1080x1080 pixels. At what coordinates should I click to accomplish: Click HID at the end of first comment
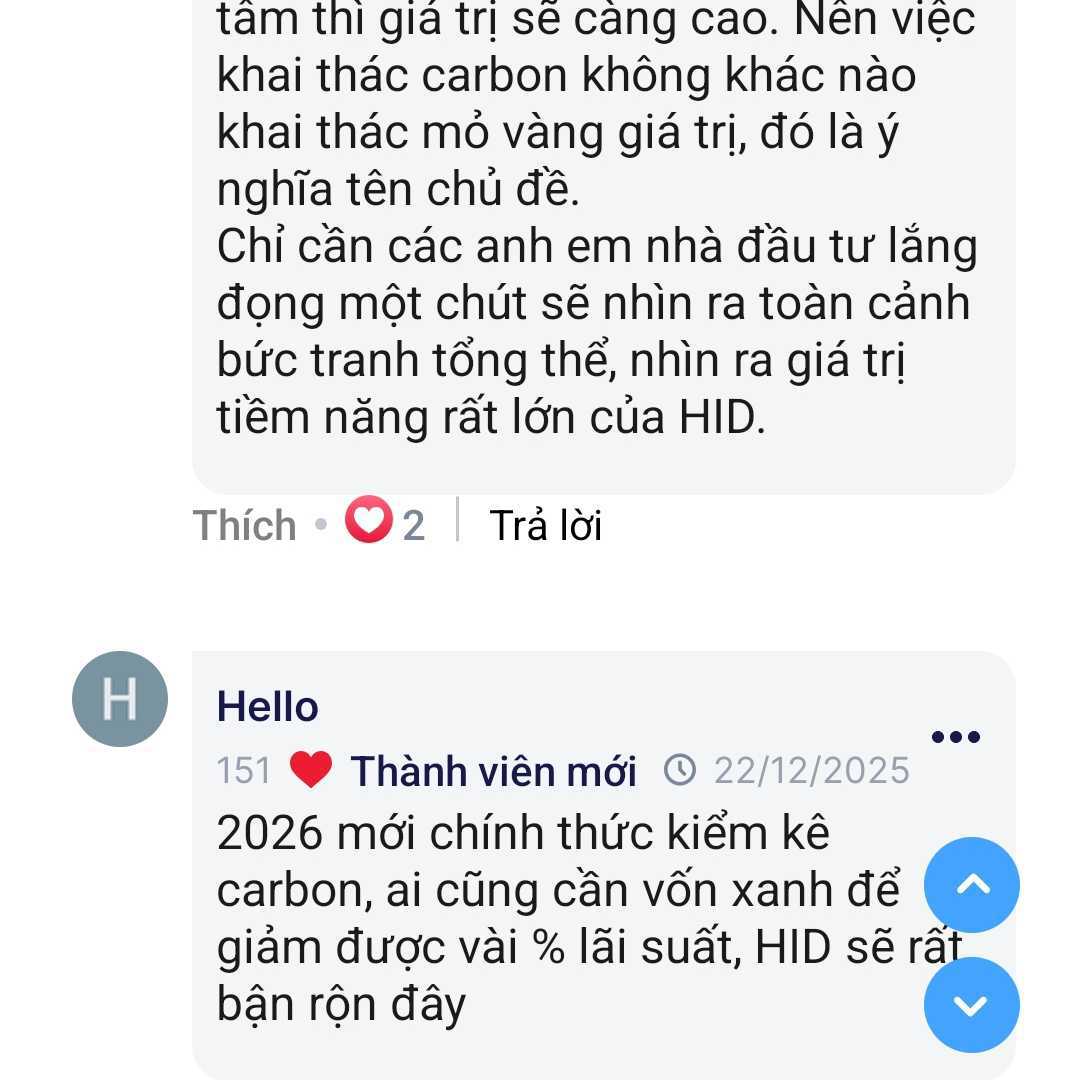(714, 417)
